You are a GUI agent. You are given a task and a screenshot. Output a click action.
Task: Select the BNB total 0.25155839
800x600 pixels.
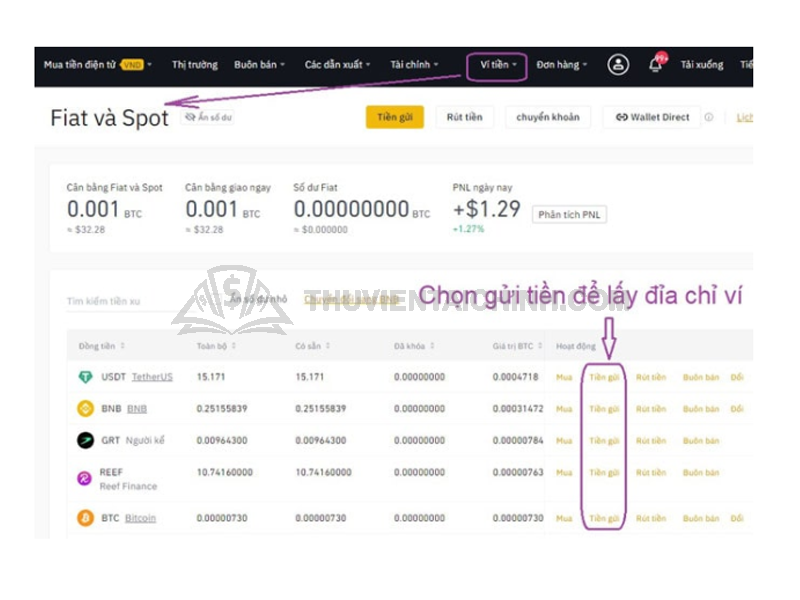point(222,409)
